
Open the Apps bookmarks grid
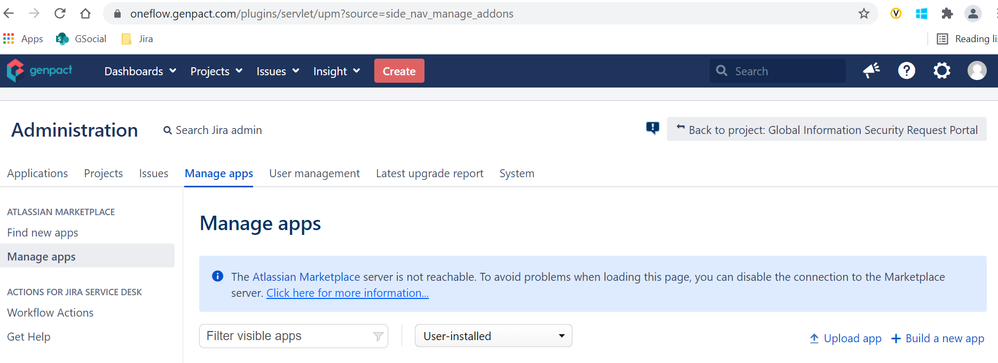(x=23, y=39)
